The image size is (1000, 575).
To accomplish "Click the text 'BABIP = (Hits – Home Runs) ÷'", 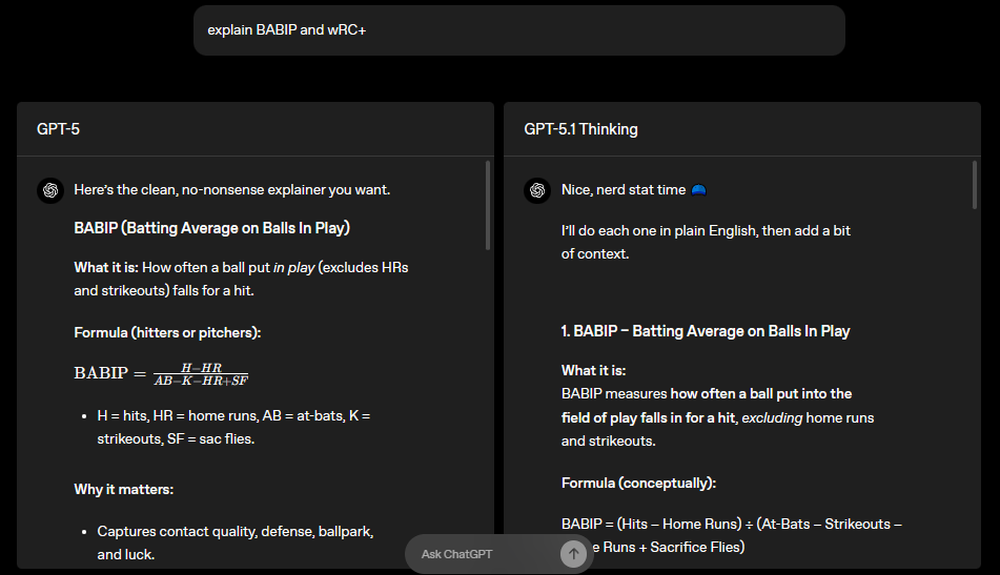I will (x=657, y=524).
